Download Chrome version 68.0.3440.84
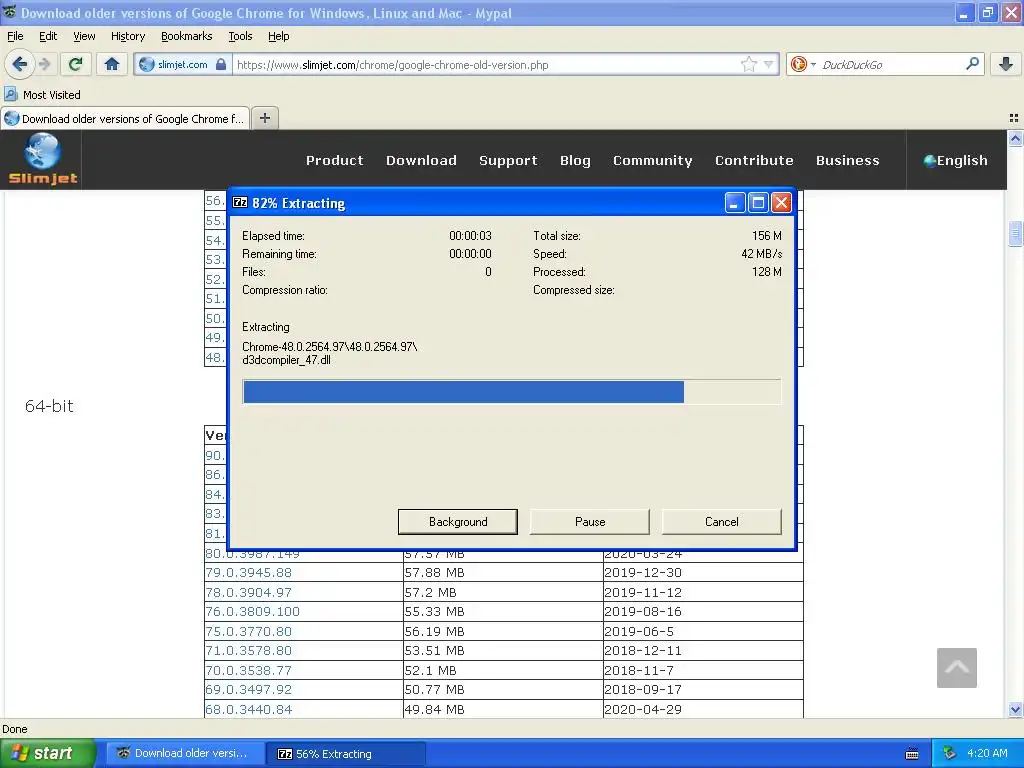This screenshot has height=768, width=1024. pyautogui.click(x=249, y=709)
